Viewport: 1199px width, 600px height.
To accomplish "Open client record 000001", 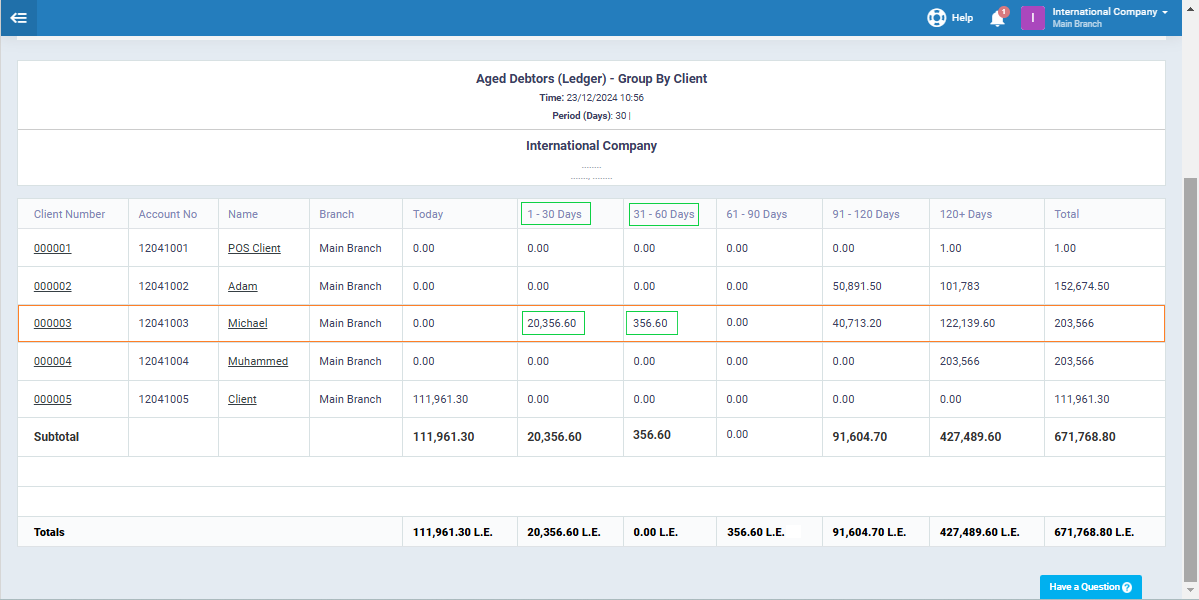I will tap(52, 248).
